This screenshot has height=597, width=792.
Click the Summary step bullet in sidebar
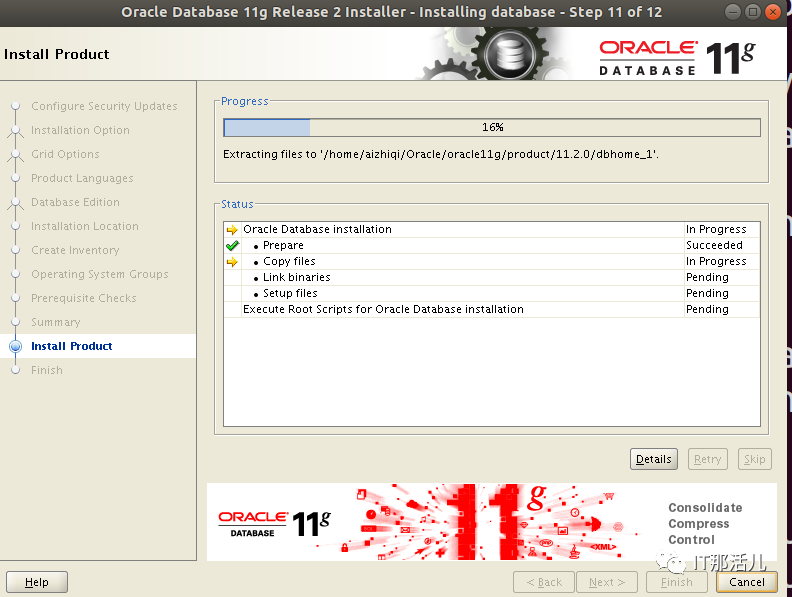pos(16,322)
